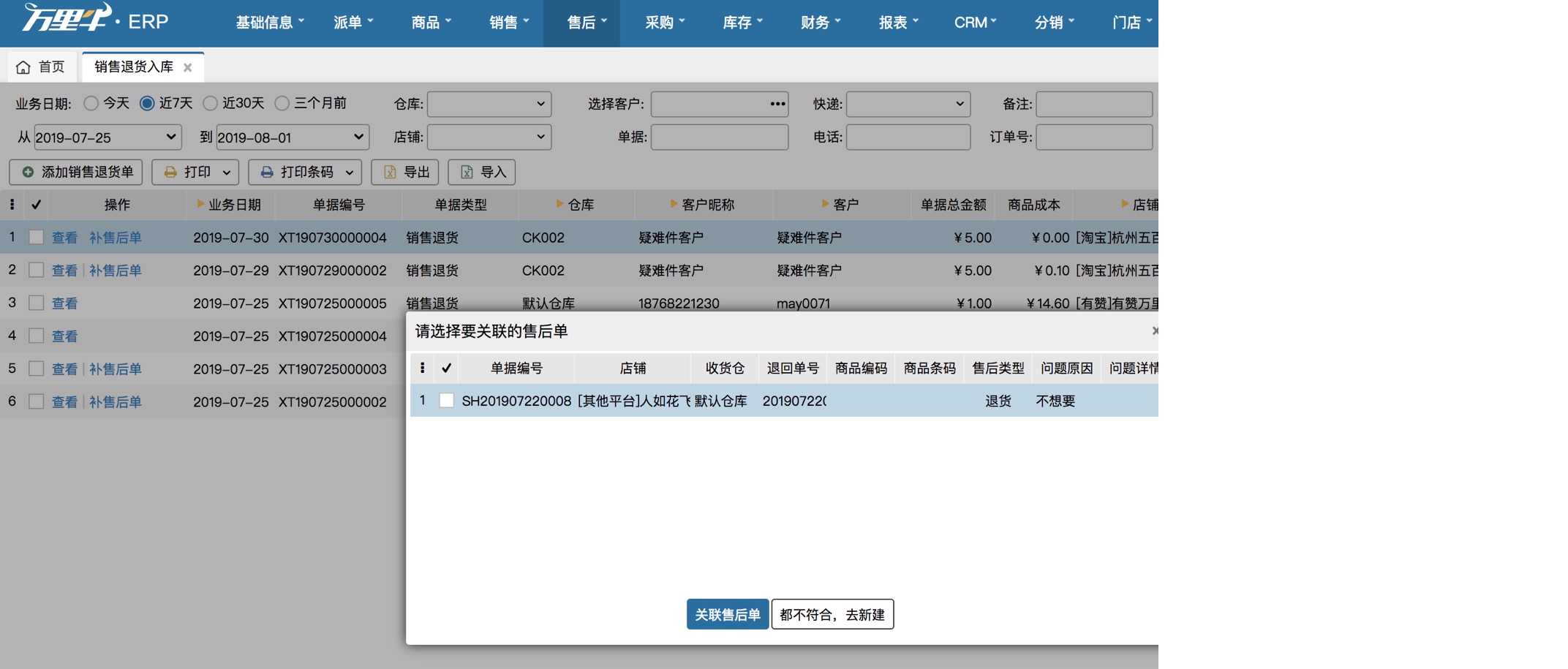Viewport: 1568px width, 669px height.
Task: Click 售后类型 column header in dialog
Action: [x=998, y=368]
